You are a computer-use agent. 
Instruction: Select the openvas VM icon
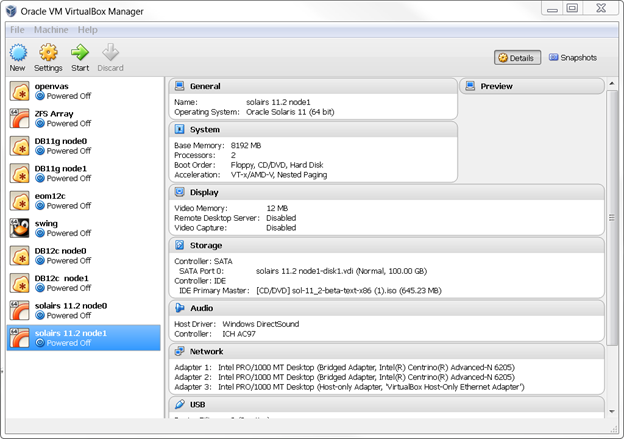[20, 91]
